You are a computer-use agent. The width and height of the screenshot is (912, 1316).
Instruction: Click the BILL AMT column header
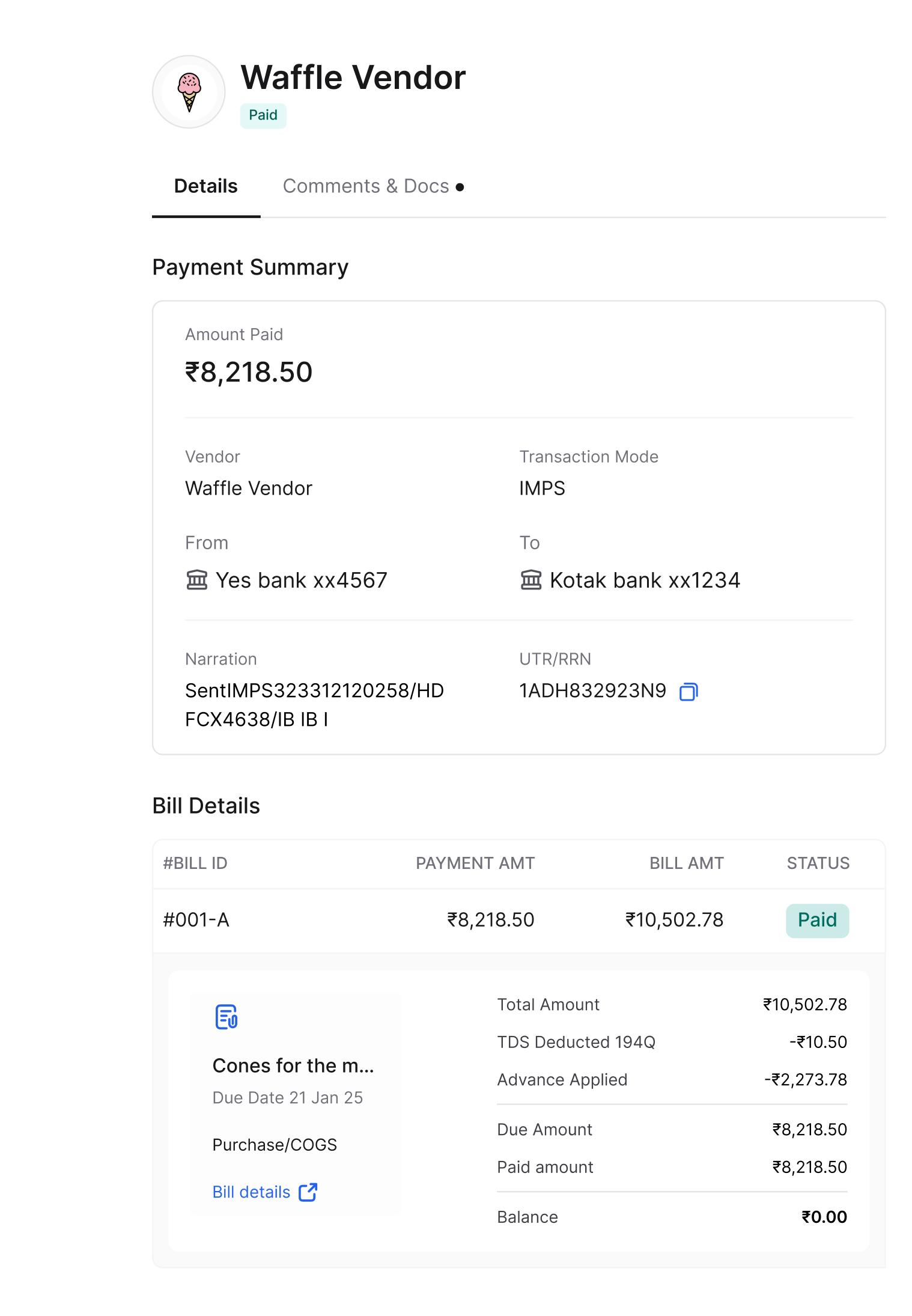pyautogui.click(x=687, y=864)
